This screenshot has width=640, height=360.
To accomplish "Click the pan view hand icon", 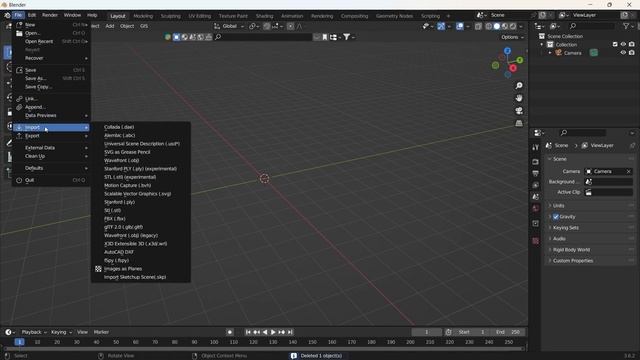I will pyautogui.click(x=519, y=98).
